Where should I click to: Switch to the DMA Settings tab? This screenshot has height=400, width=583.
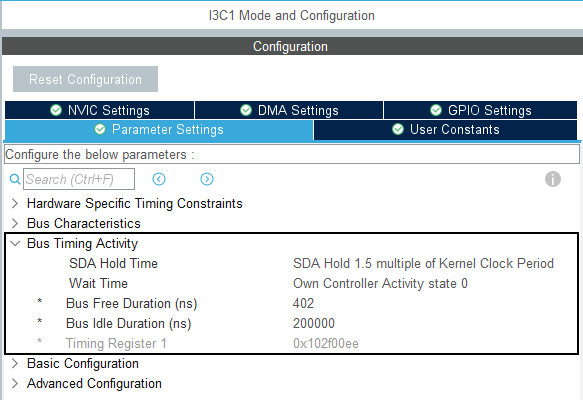(289, 110)
